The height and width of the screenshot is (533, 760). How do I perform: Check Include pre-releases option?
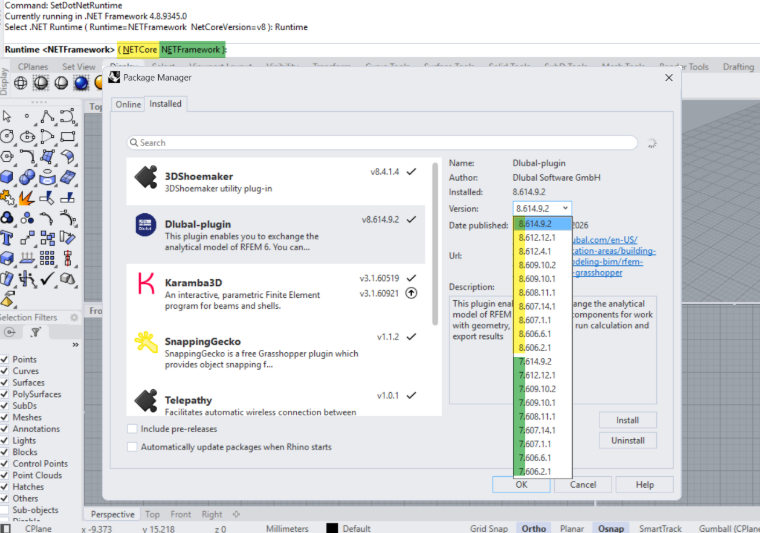[x=132, y=429]
